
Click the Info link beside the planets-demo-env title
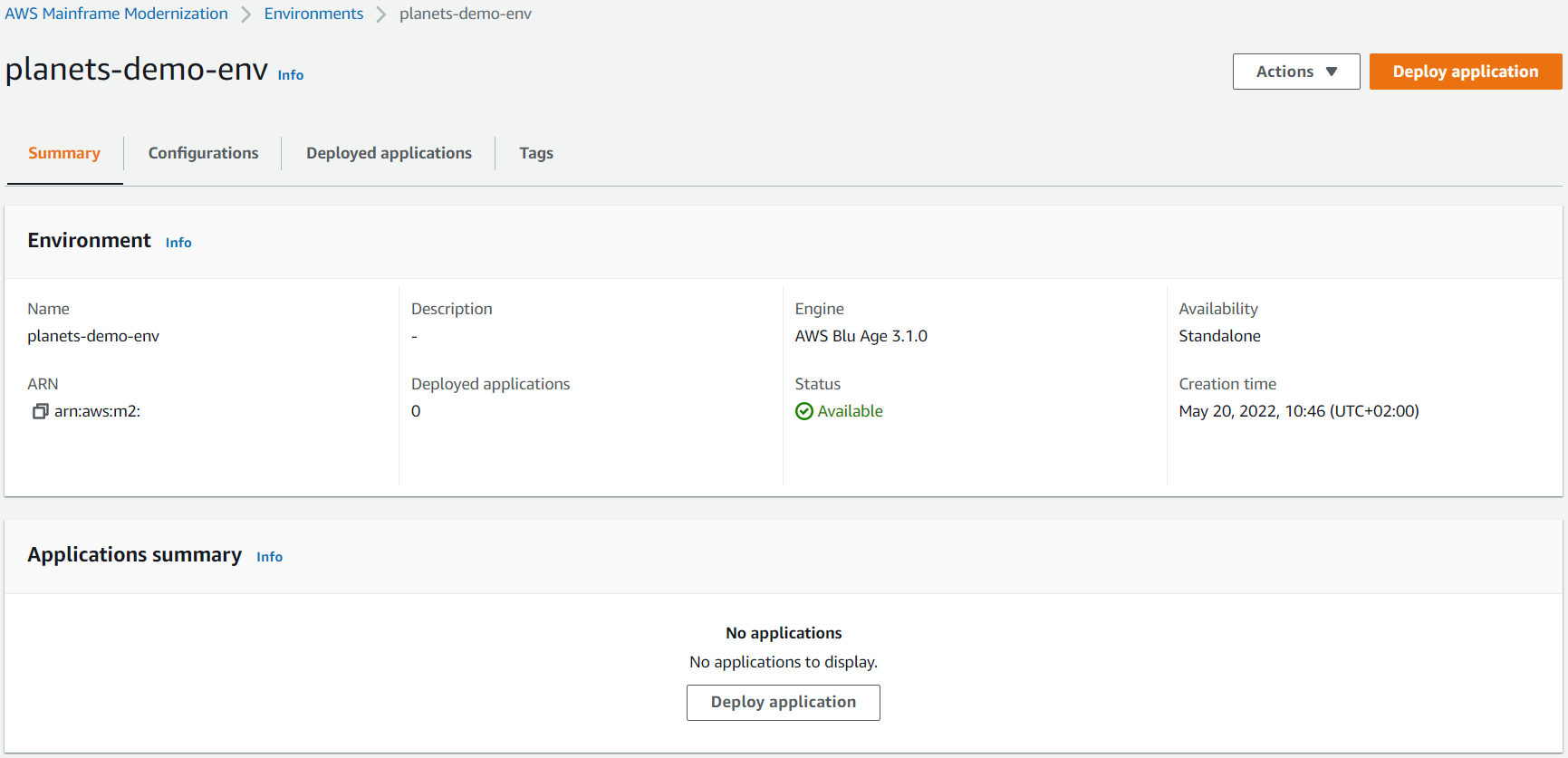coord(291,75)
